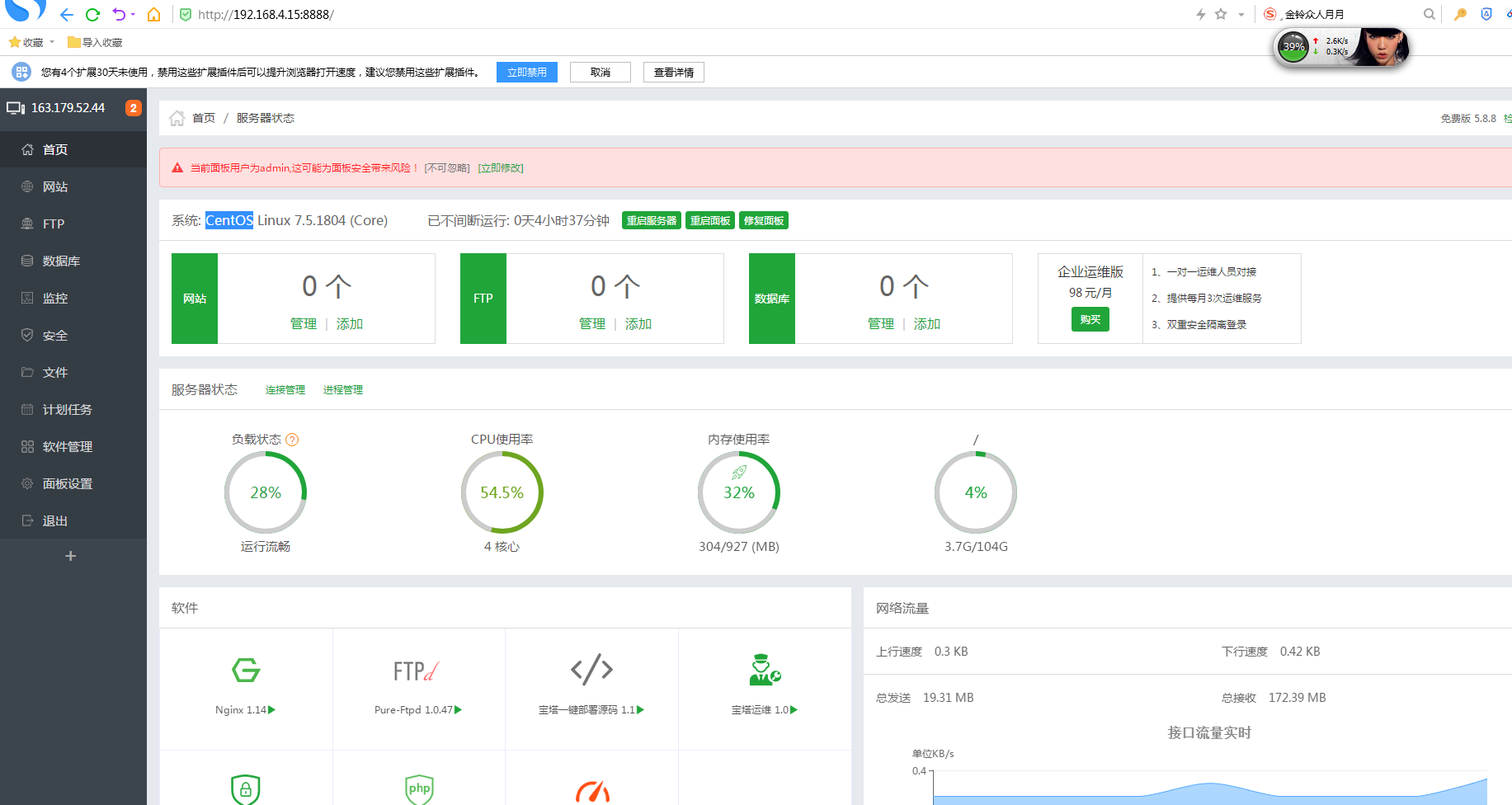Open the red speedometer software icon
The image size is (1512, 805).
point(592,791)
